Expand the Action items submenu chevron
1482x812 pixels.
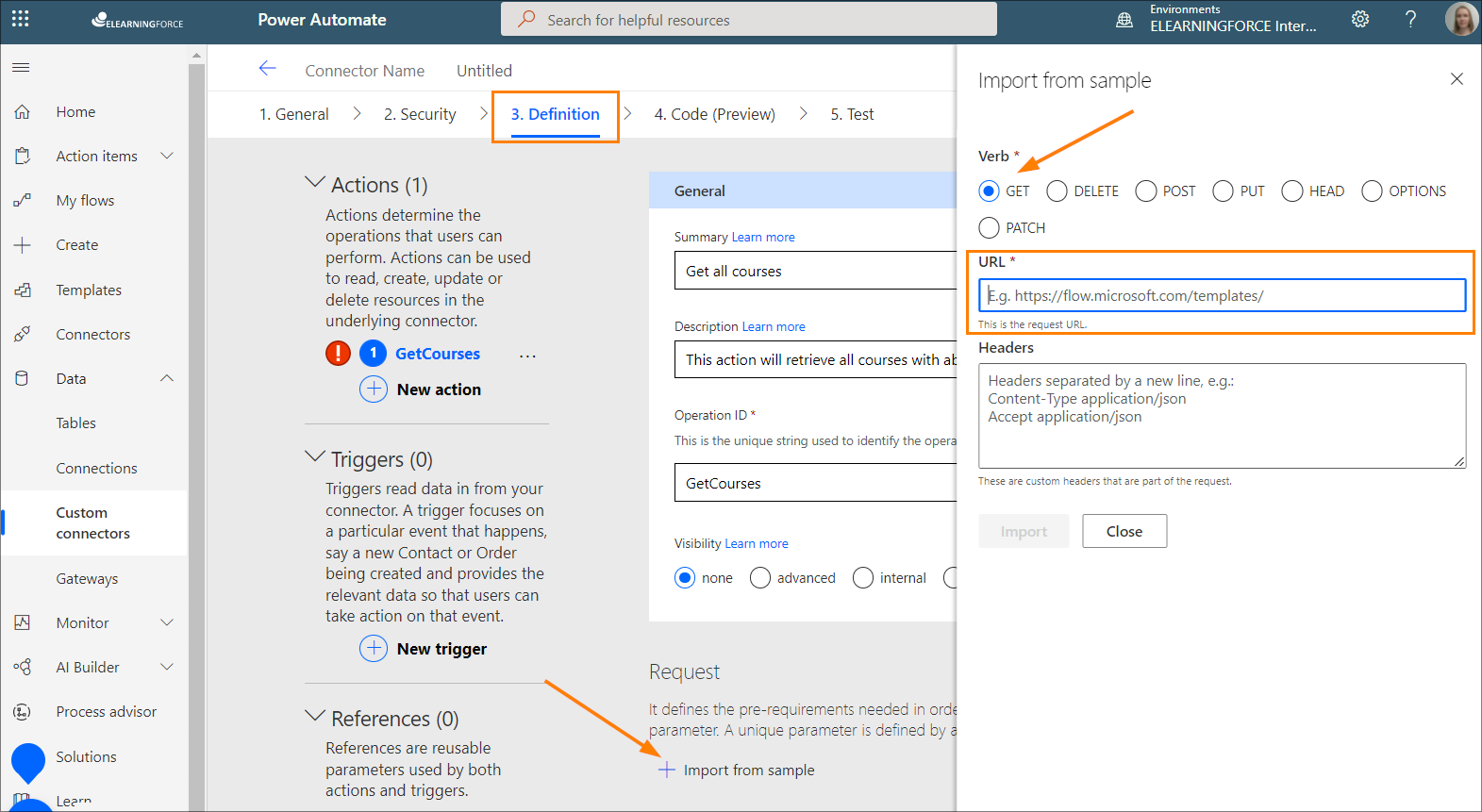tap(167, 156)
